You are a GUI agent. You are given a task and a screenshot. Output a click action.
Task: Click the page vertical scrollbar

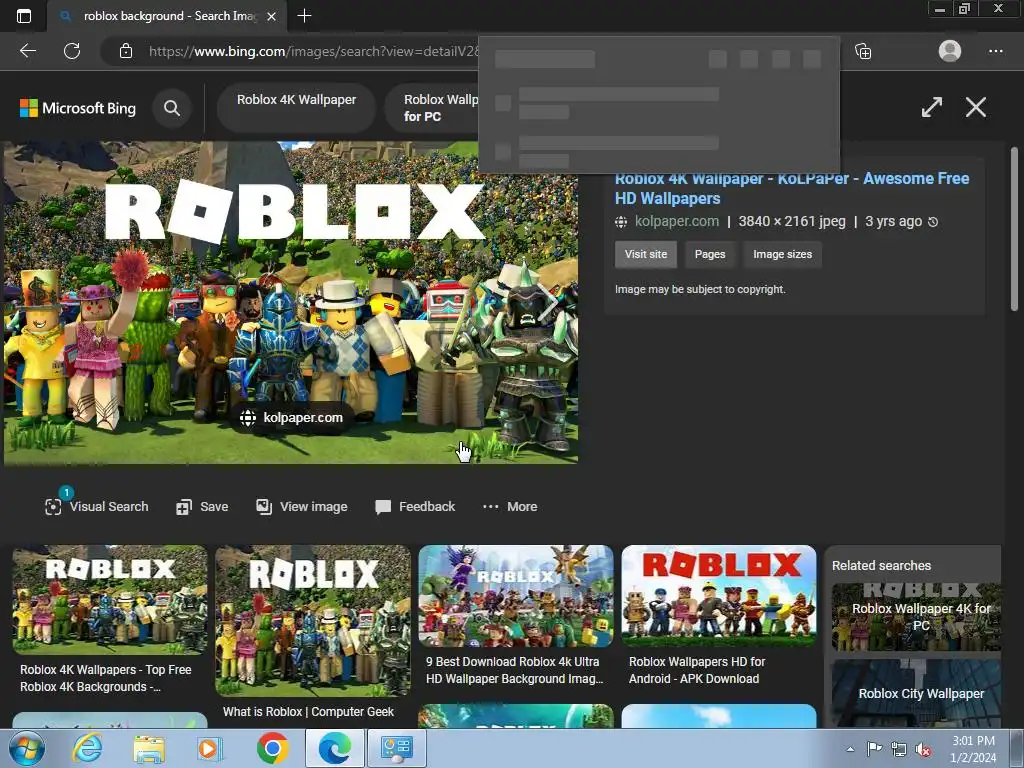coord(1014,228)
